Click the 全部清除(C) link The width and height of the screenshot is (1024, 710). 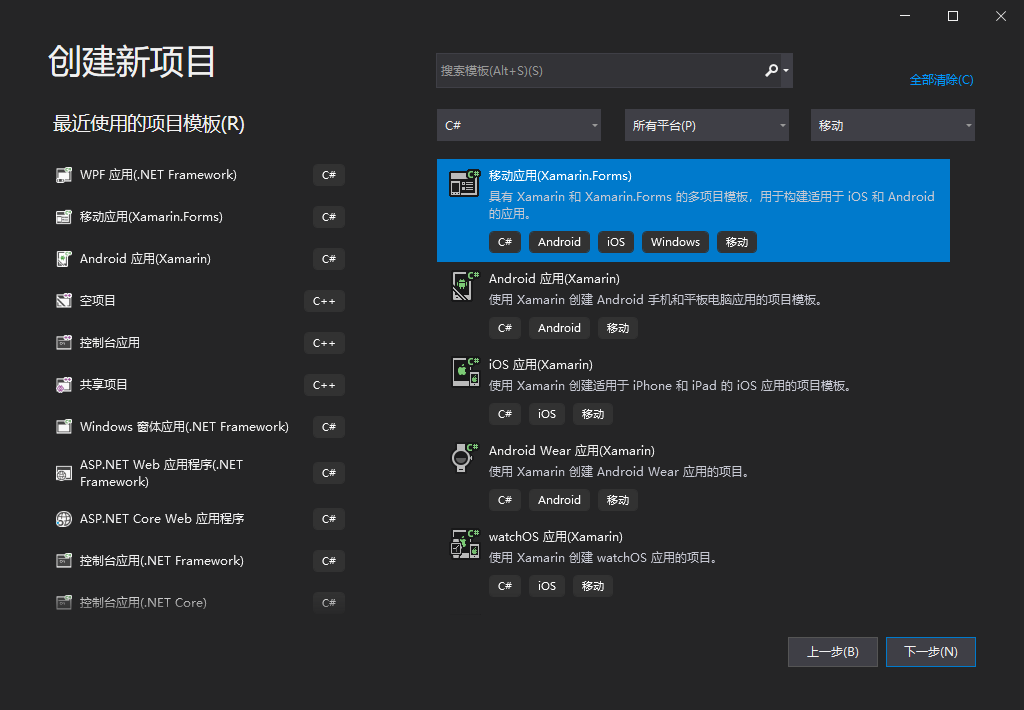tap(941, 80)
